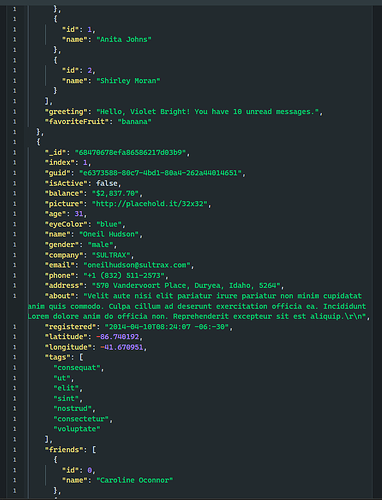382x500 pixels.
Task: Click the friend "id": 0 line
Action: tap(79, 470)
